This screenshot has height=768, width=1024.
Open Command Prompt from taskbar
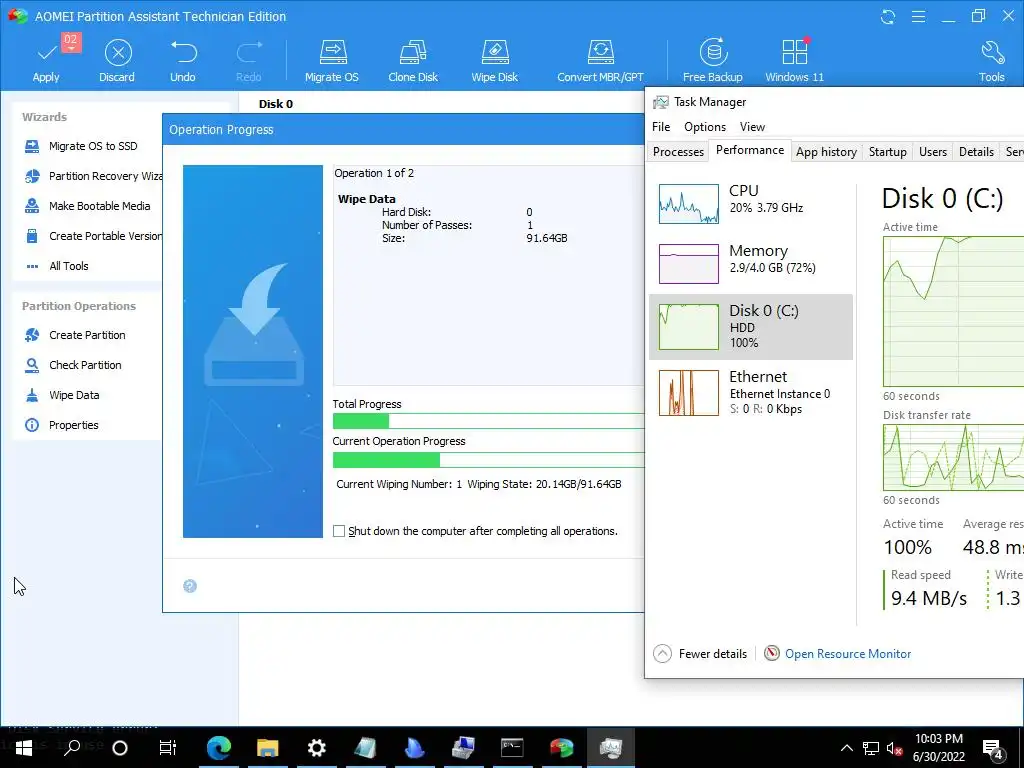point(513,747)
